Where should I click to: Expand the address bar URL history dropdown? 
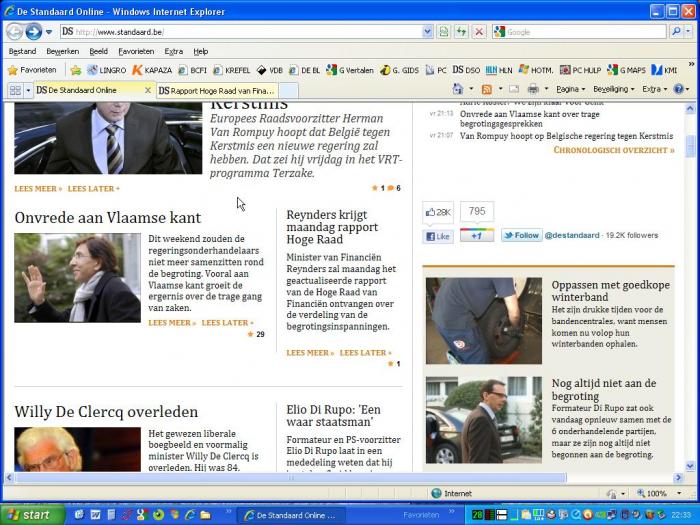click(x=427, y=32)
